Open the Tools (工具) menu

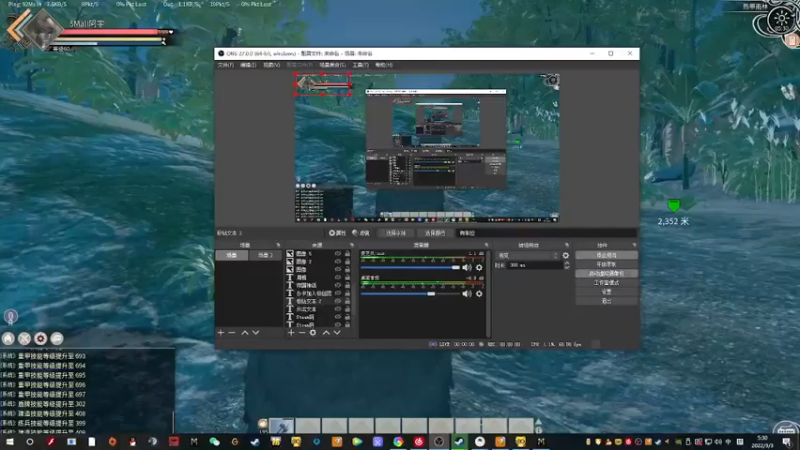click(x=360, y=65)
